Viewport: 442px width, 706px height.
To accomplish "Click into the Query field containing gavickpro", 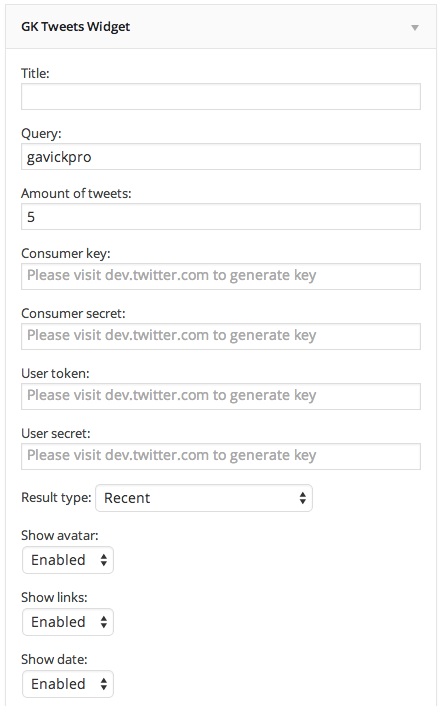I will click(x=221, y=157).
